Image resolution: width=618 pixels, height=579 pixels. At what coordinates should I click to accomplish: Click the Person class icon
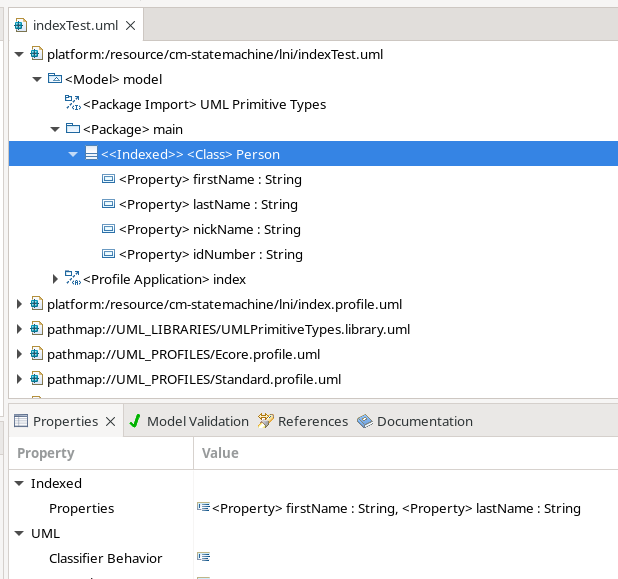(x=91, y=154)
